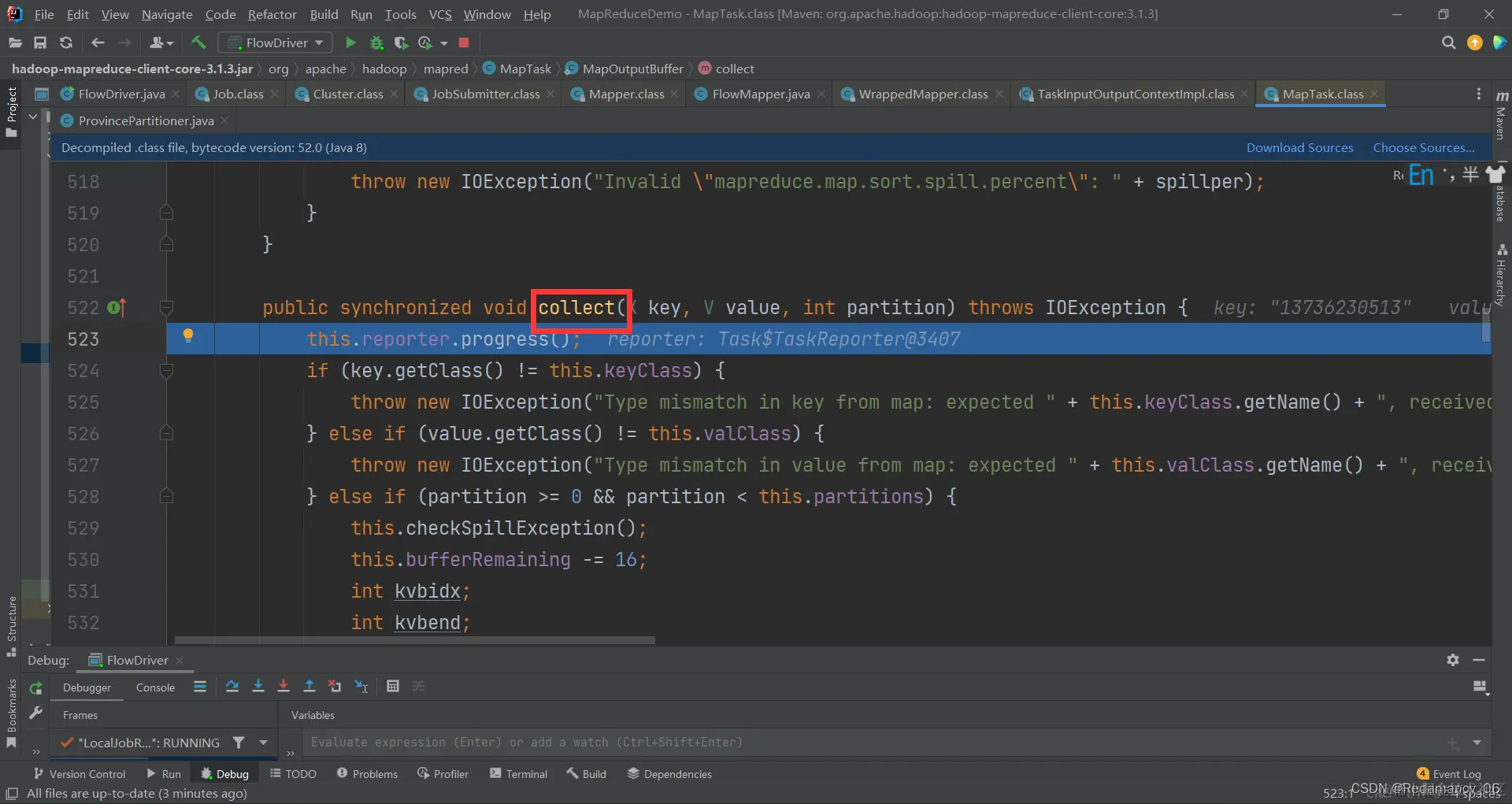The width and height of the screenshot is (1512, 804).
Task: Open the Navigate menu
Action: [167, 14]
